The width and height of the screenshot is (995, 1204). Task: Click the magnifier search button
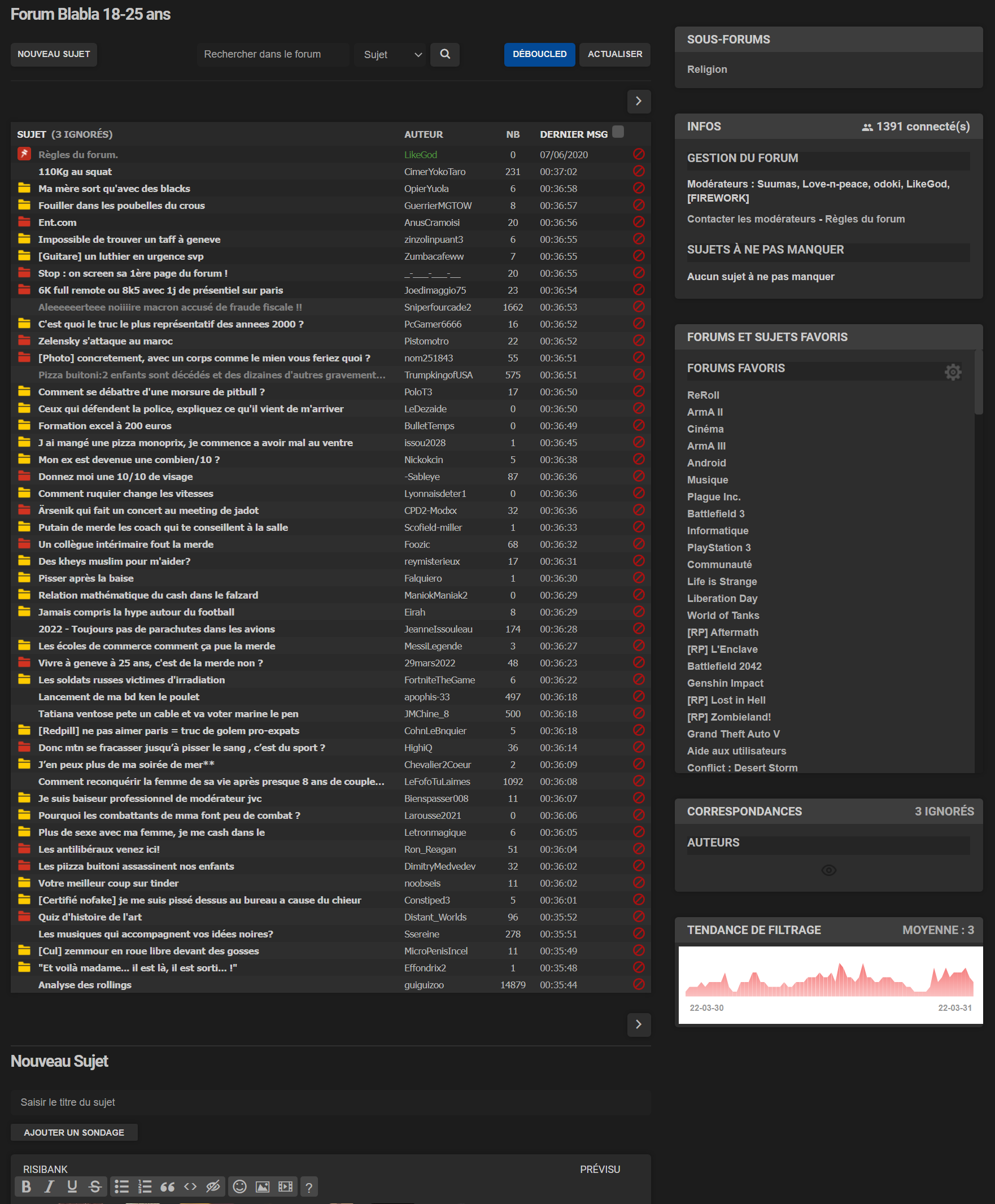pyautogui.click(x=445, y=54)
